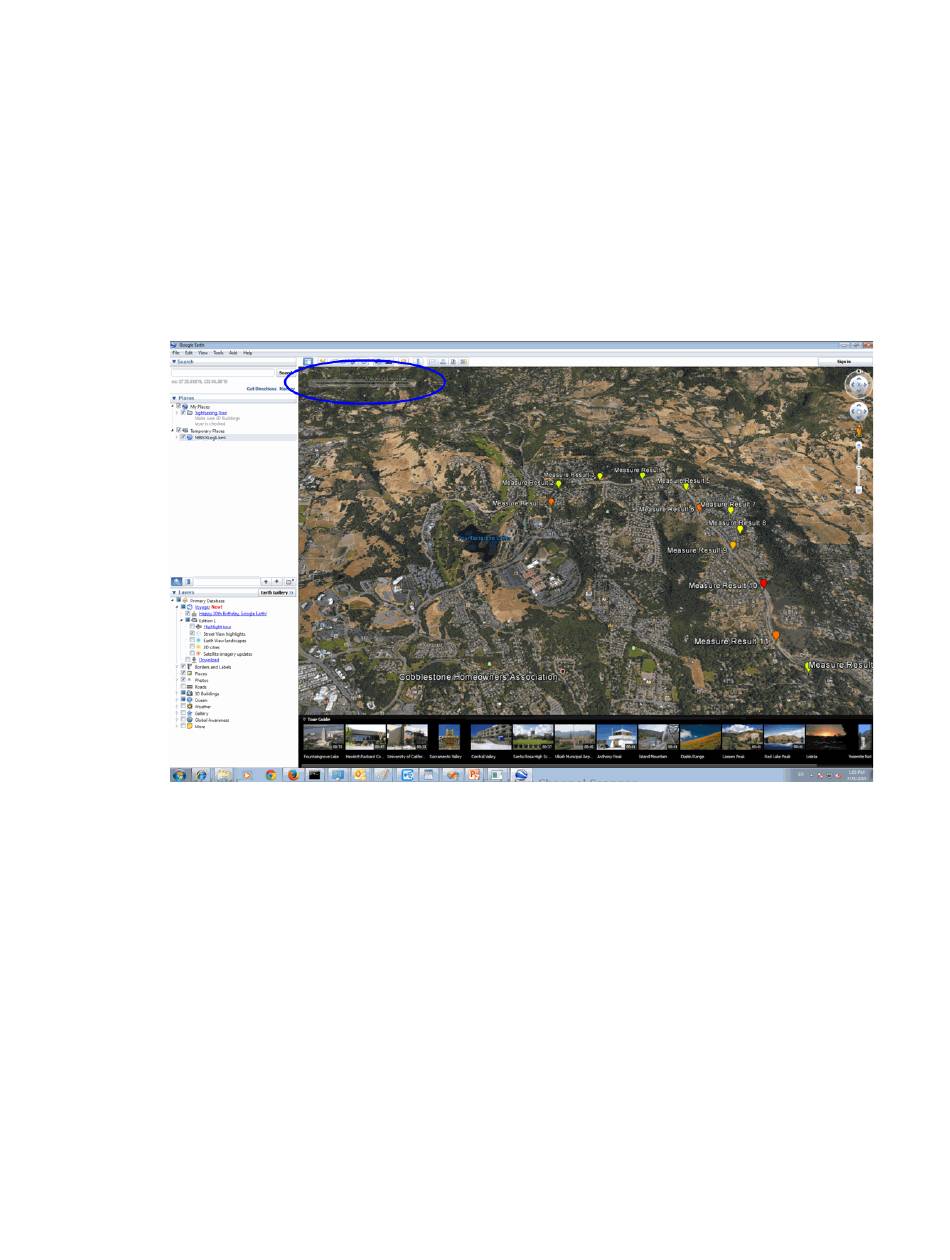Expand the Gallery layer tree node
The width and height of the screenshot is (950, 1260).
click(177, 713)
